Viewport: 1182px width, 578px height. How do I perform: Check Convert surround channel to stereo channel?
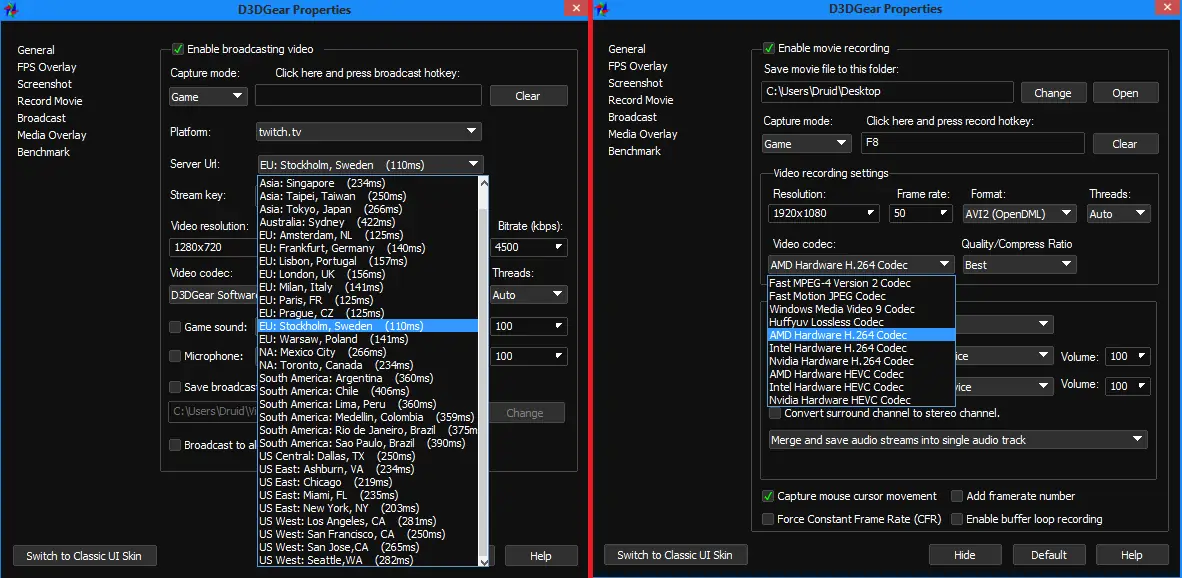coord(775,413)
